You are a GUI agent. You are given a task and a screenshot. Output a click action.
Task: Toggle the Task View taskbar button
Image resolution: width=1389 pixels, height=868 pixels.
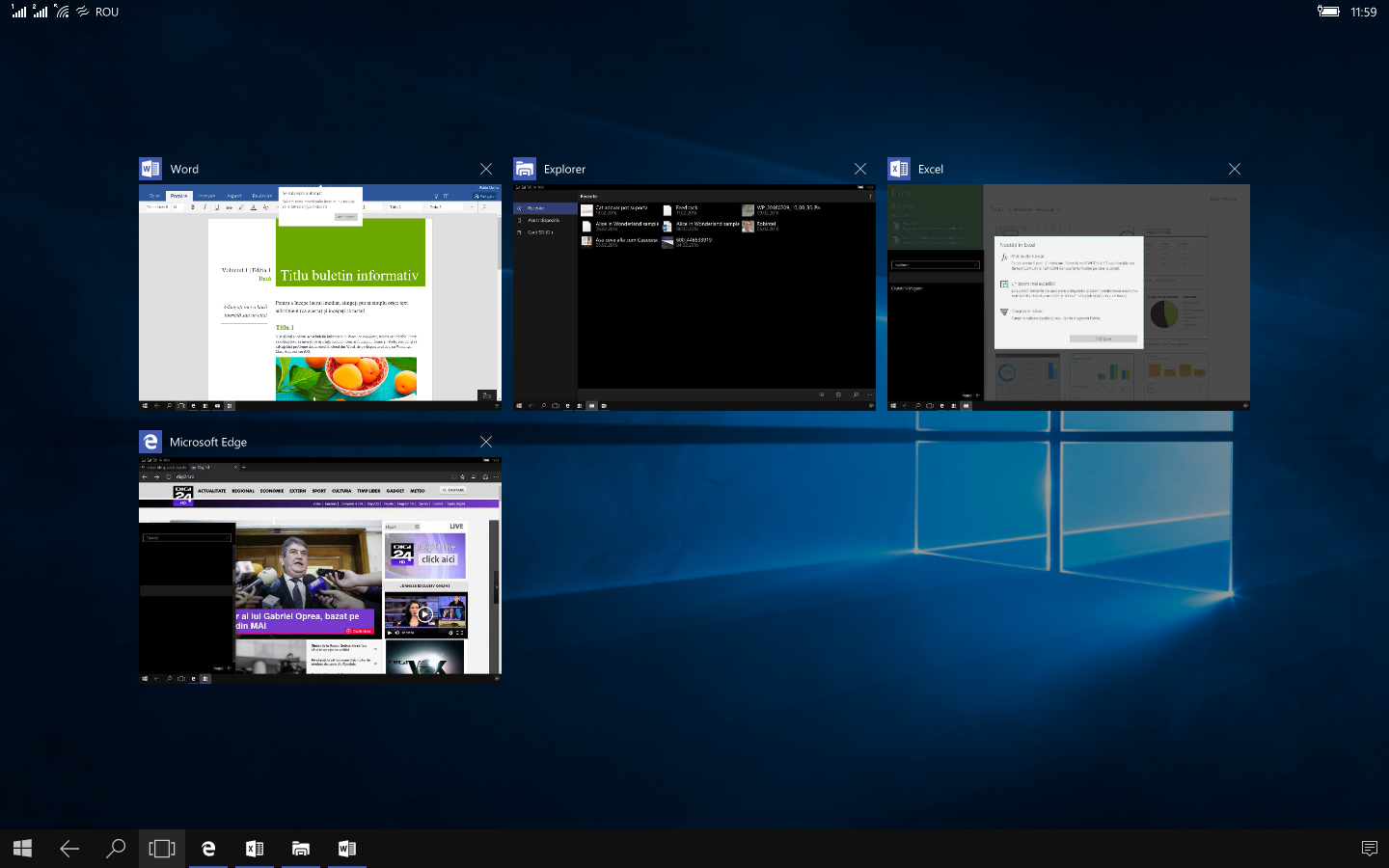point(162,848)
